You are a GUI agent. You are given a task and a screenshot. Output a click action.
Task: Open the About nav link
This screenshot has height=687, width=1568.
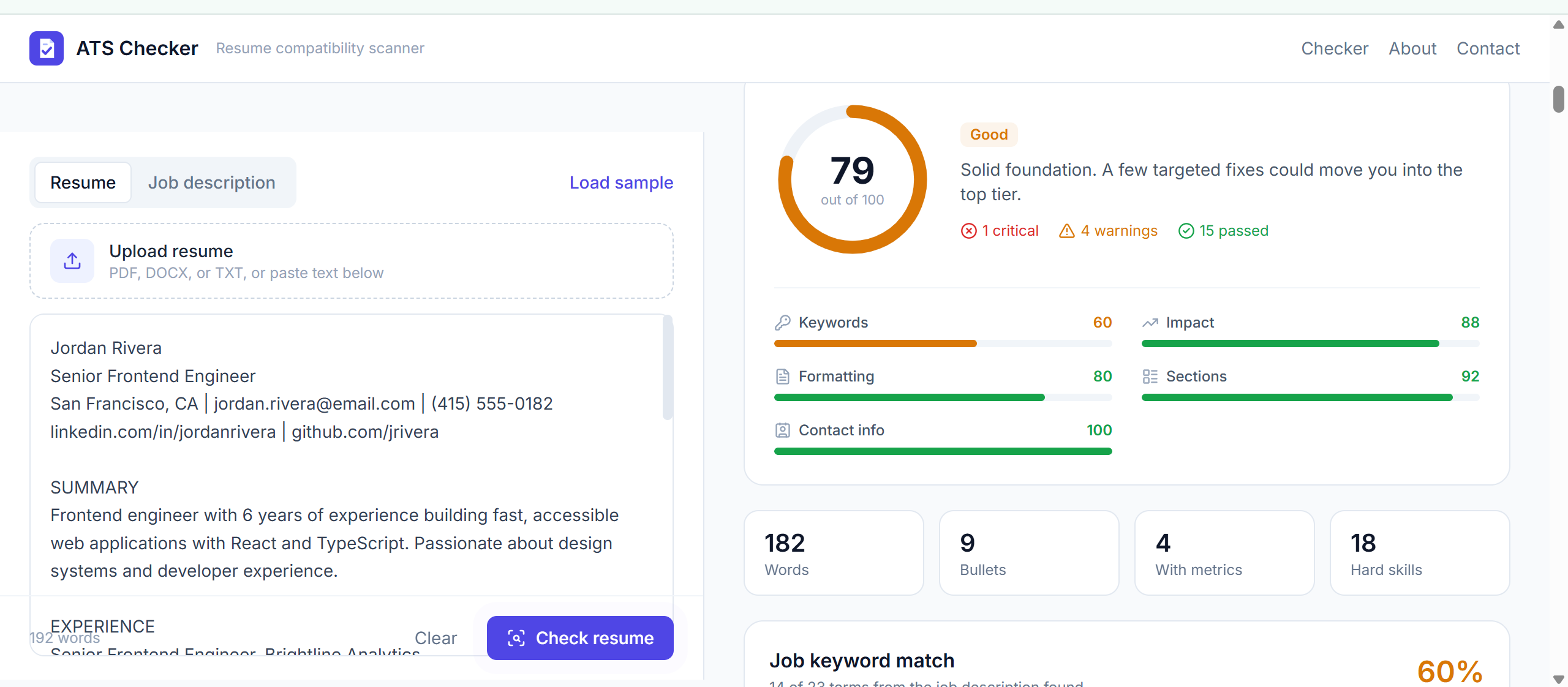pyautogui.click(x=1412, y=48)
